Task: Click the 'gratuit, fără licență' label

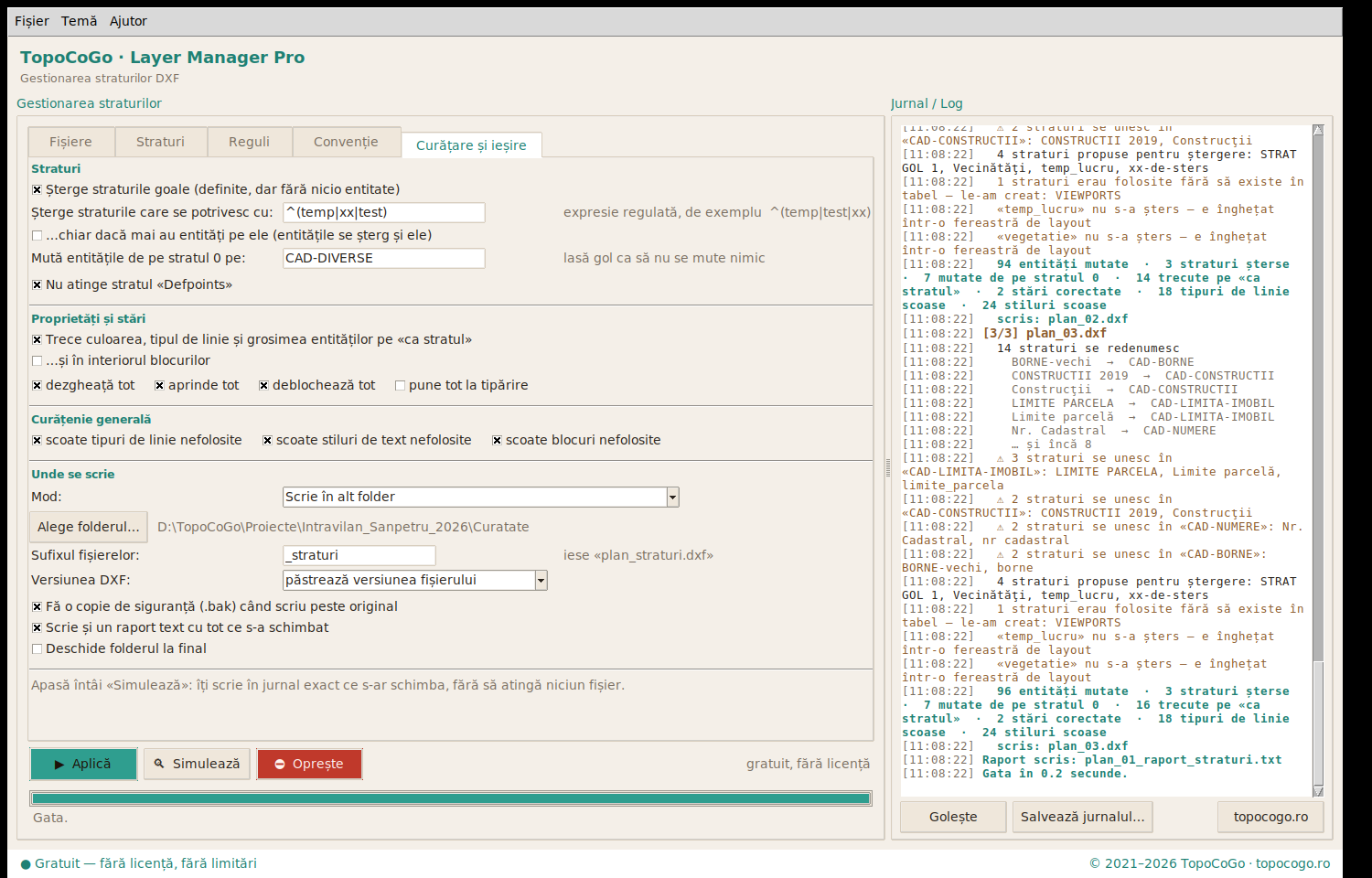Action: (x=808, y=764)
